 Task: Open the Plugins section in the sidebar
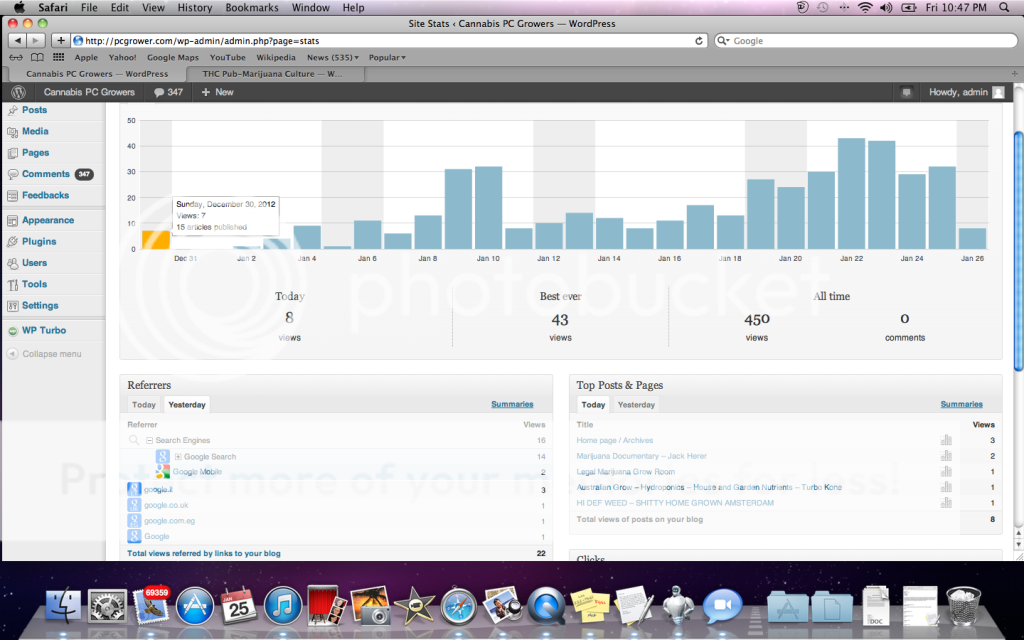39,242
